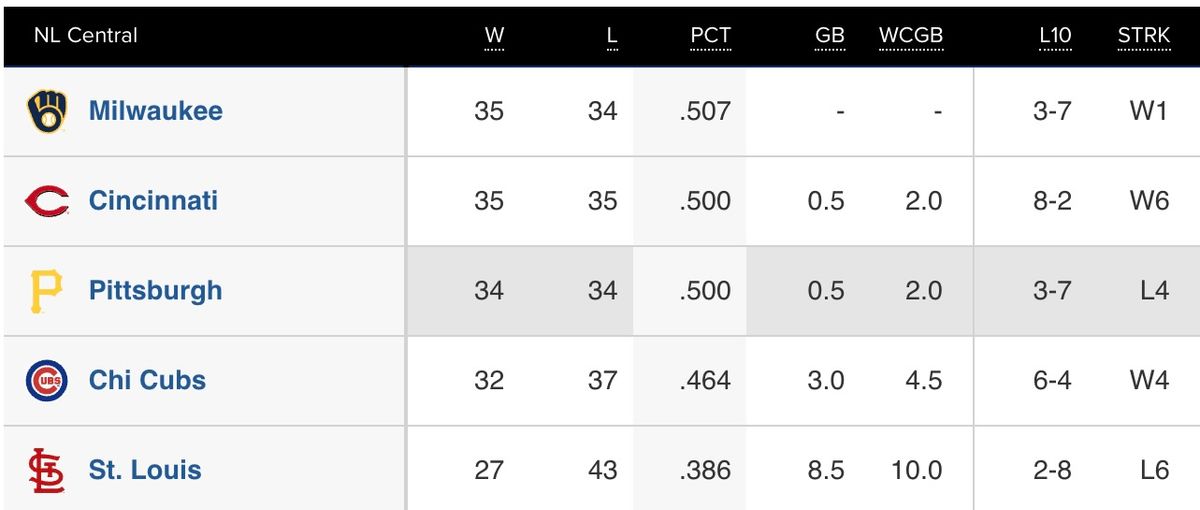This screenshot has width=1200, height=510.
Task: Open the Milwaukee team link
Action: pos(156,111)
